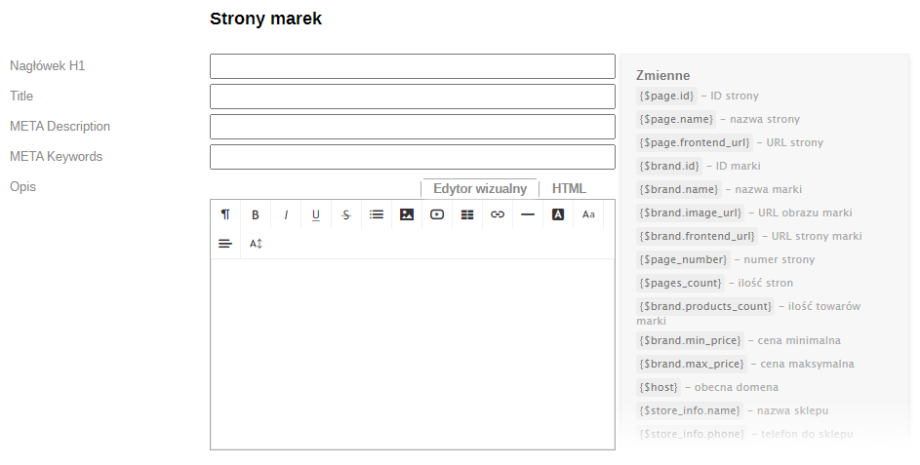The image size is (920, 465).
Task: Toggle italic text formatting
Action: point(286,215)
